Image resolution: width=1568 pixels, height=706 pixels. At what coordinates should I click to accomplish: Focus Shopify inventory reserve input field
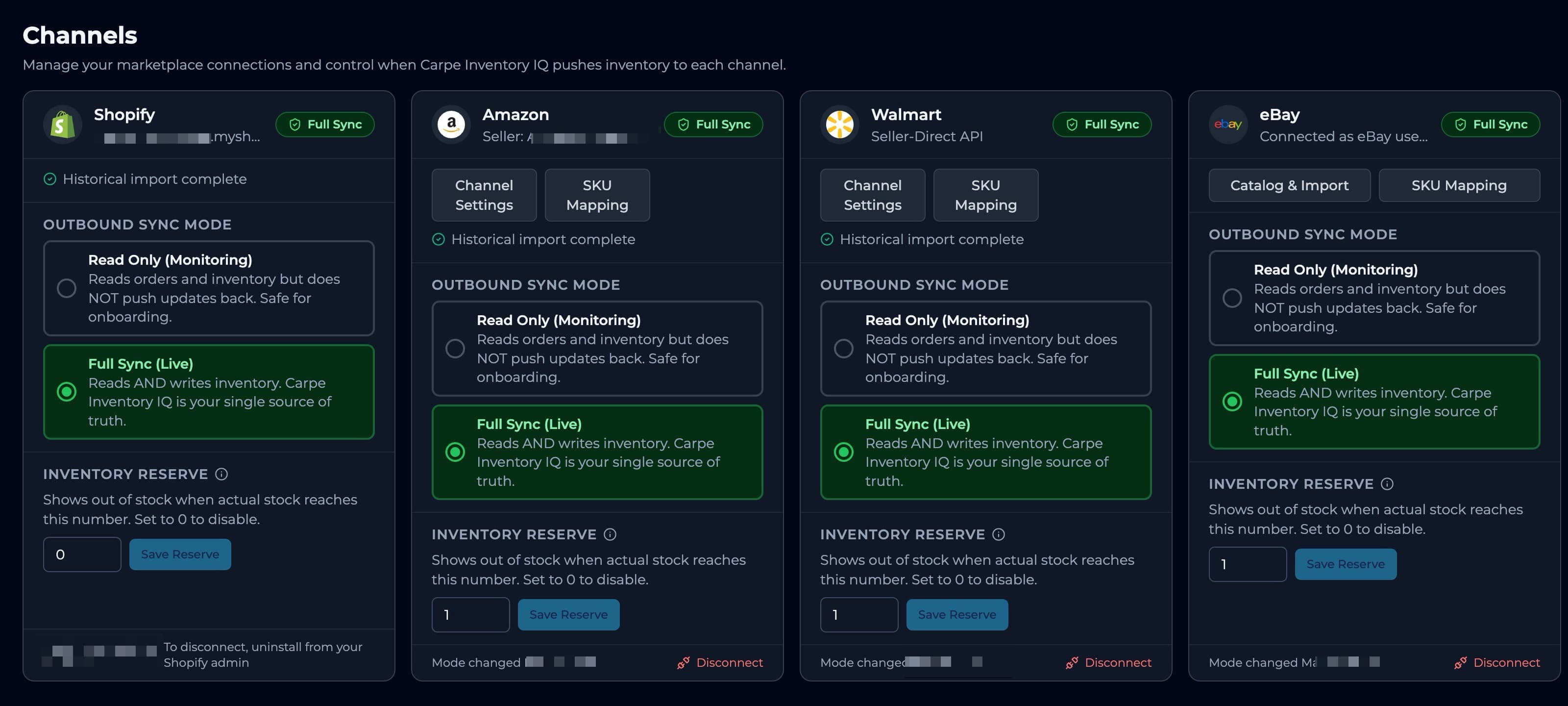[x=82, y=555]
